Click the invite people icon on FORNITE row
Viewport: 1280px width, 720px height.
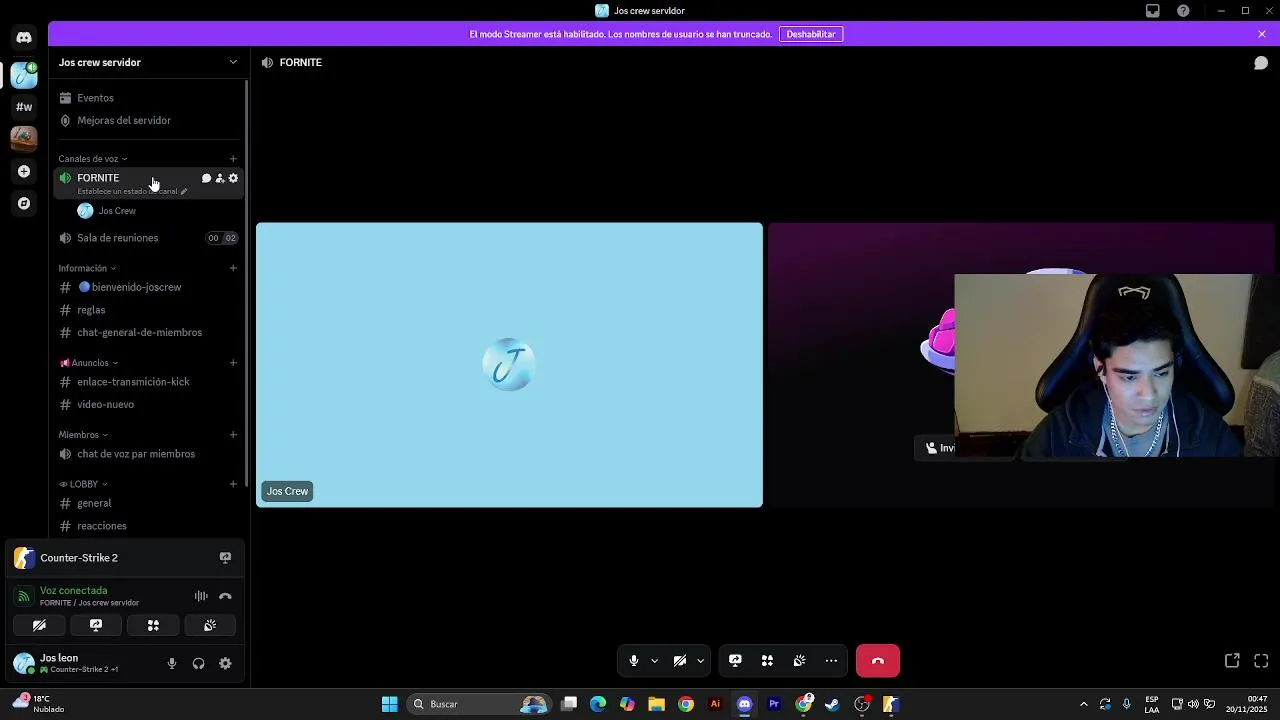[x=220, y=178]
